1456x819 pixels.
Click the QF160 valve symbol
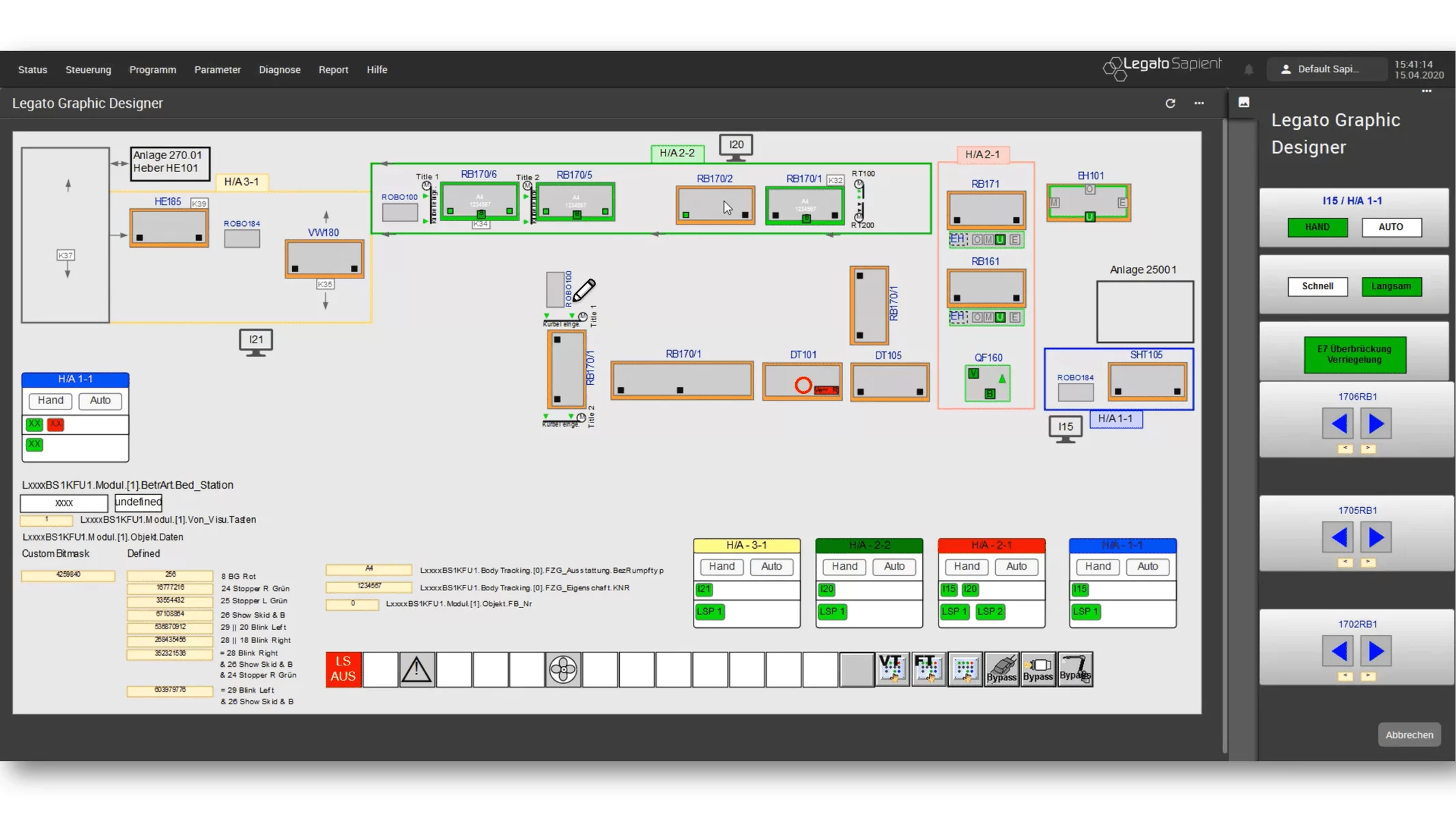click(x=988, y=384)
